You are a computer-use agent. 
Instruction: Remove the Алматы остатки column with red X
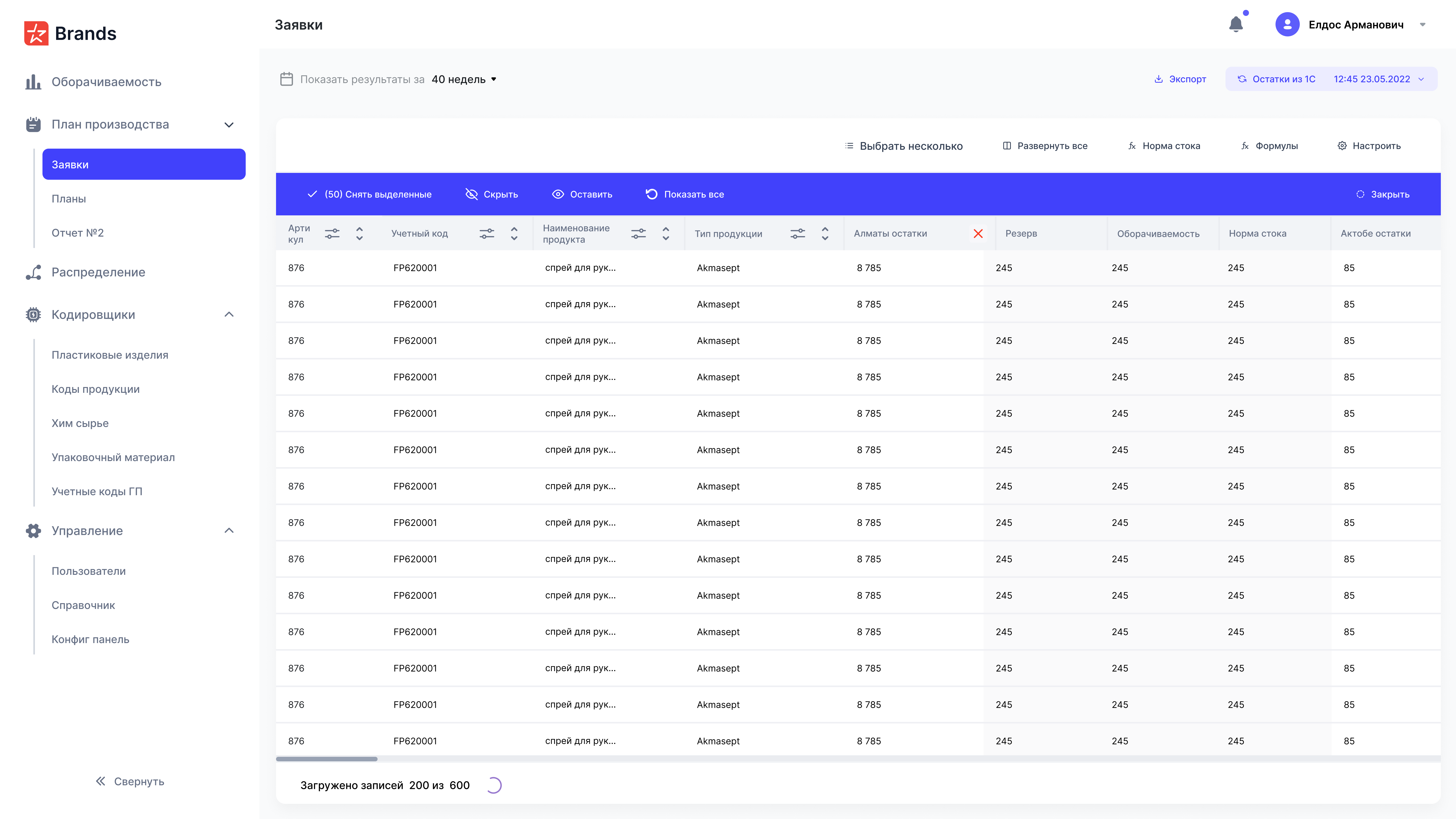(x=978, y=233)
